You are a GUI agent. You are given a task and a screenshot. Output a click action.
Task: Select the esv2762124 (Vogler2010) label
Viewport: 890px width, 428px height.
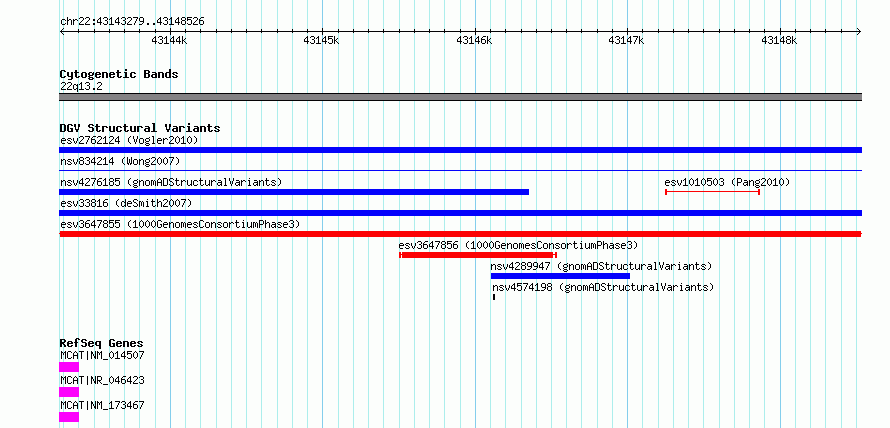click(129, 140)
